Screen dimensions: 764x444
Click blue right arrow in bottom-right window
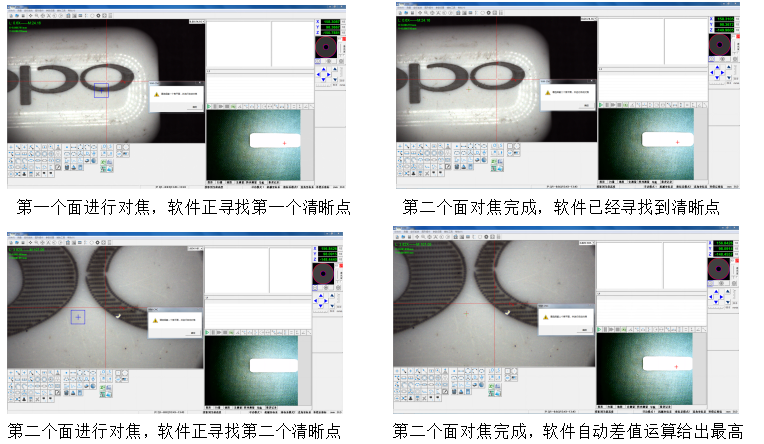click(x=722, y=296)
